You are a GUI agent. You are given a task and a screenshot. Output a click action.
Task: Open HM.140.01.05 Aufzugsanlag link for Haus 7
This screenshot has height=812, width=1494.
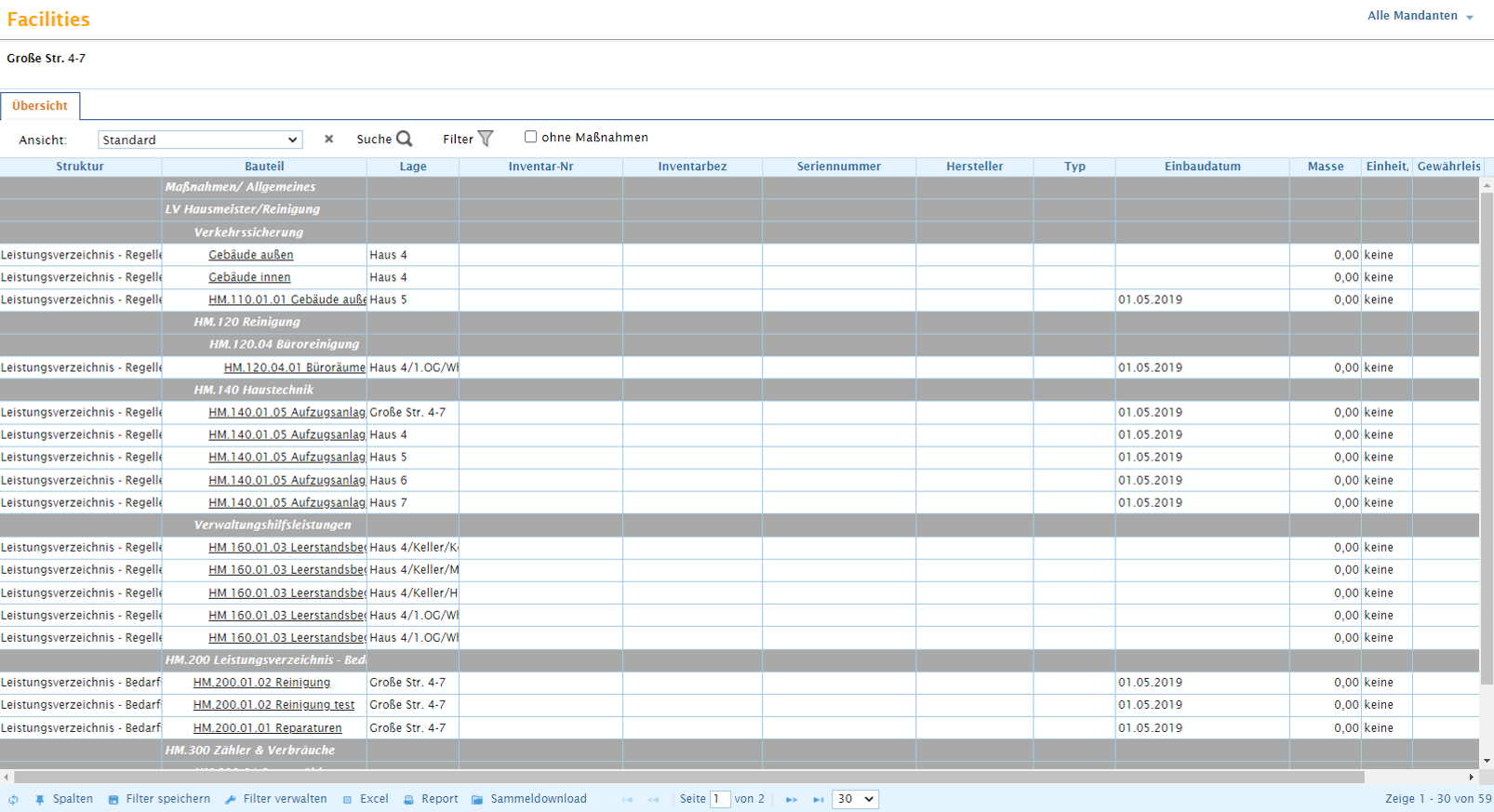pos(287,502)
